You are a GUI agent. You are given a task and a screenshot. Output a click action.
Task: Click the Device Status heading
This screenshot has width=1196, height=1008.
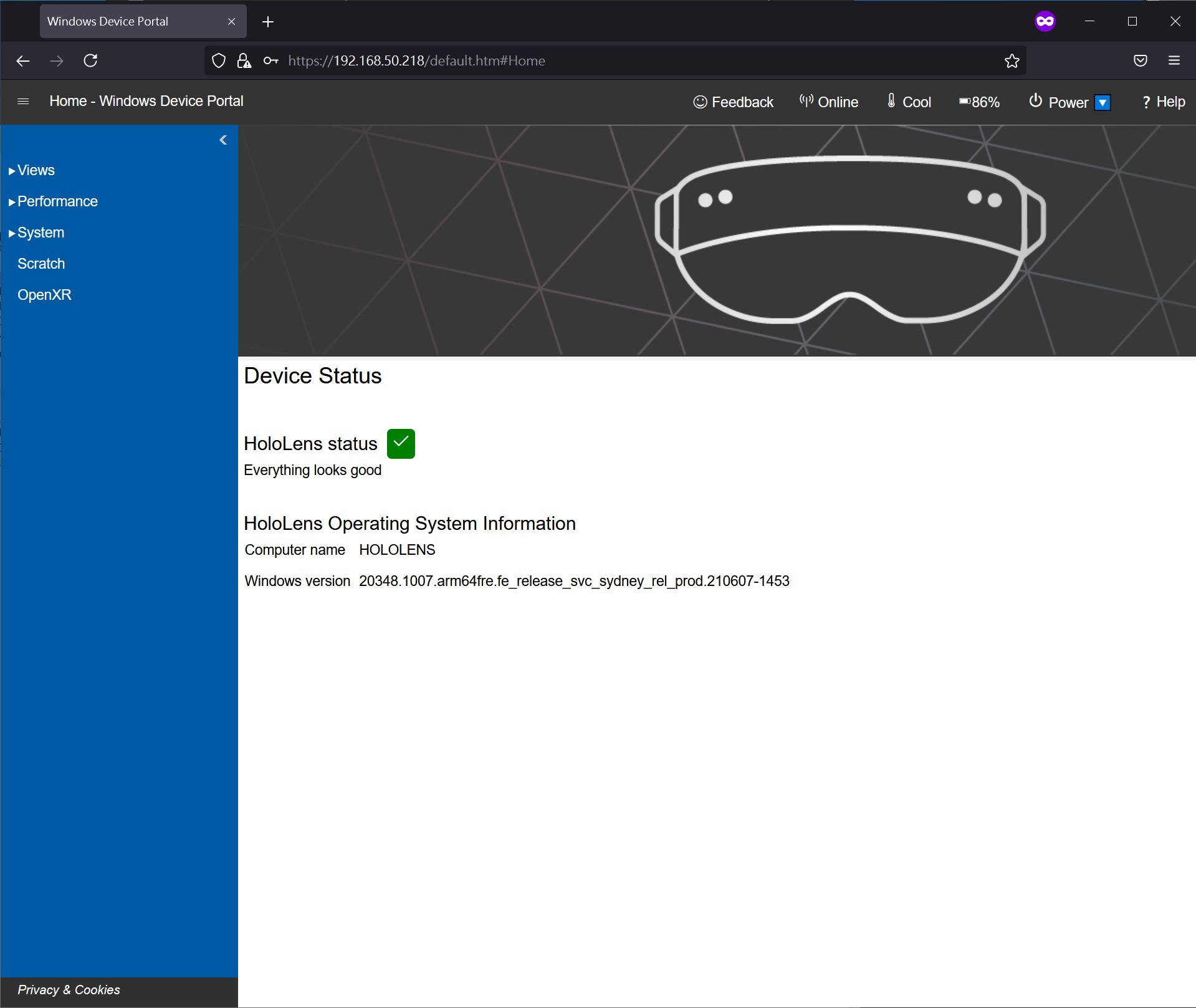click(313, 376)
